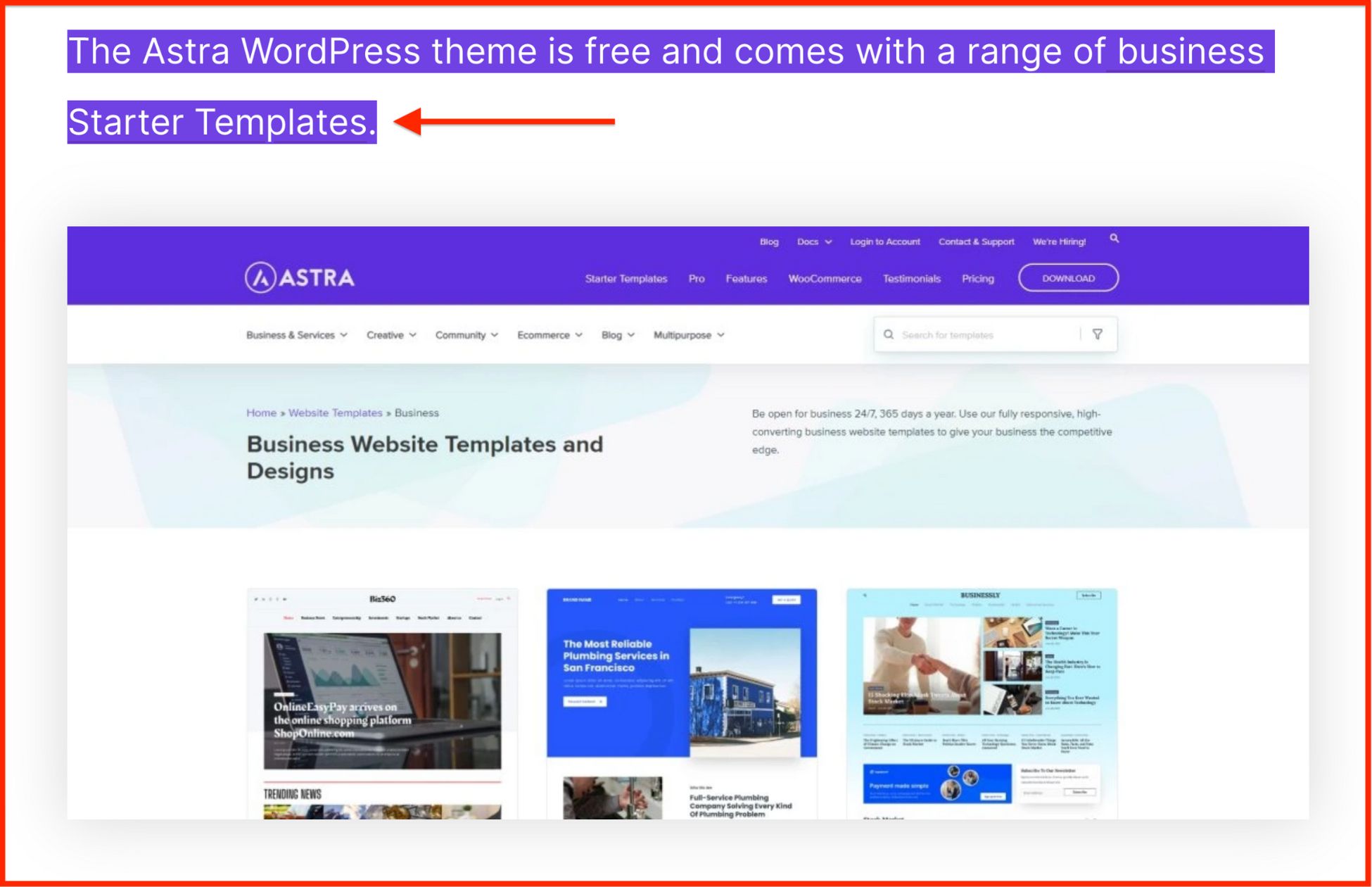The width and height of the screenshot is (1372, 887).
Task: Expand the Multipurpose category menu
Action: [689, 335]
